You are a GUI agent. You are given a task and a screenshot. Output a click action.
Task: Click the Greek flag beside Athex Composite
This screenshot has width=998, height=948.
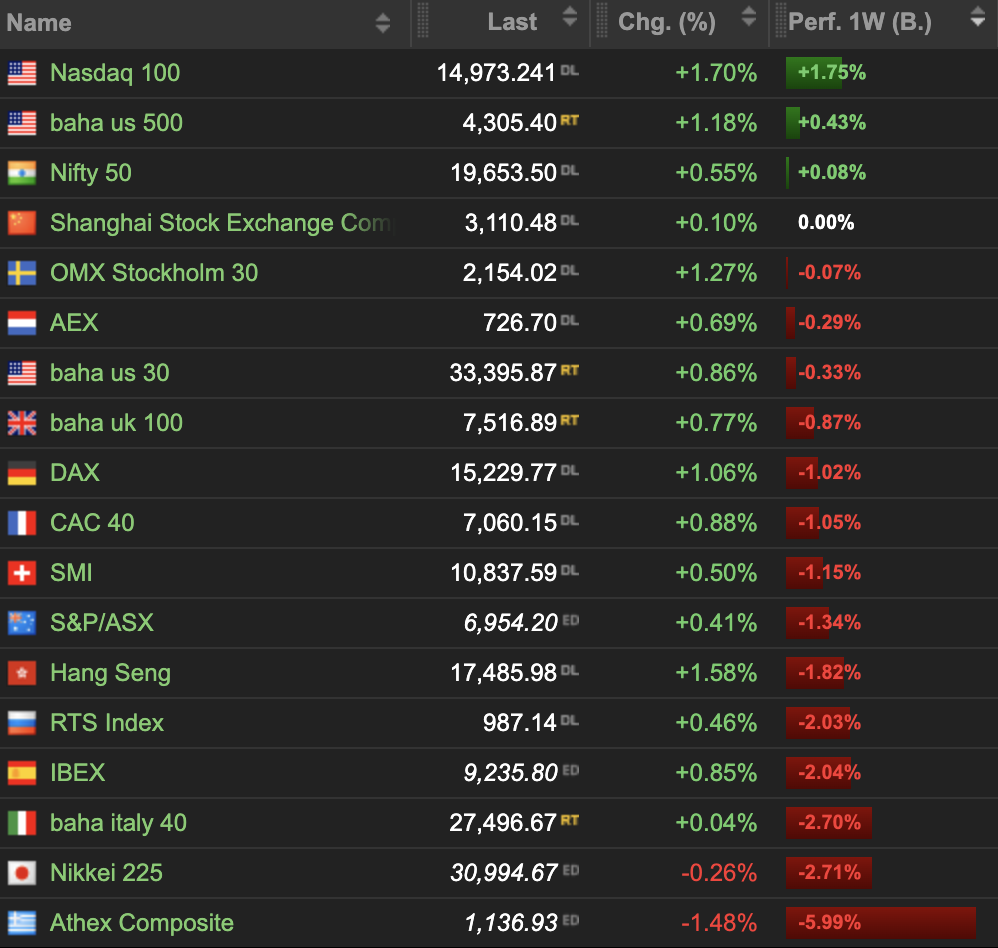coord(22,923)
